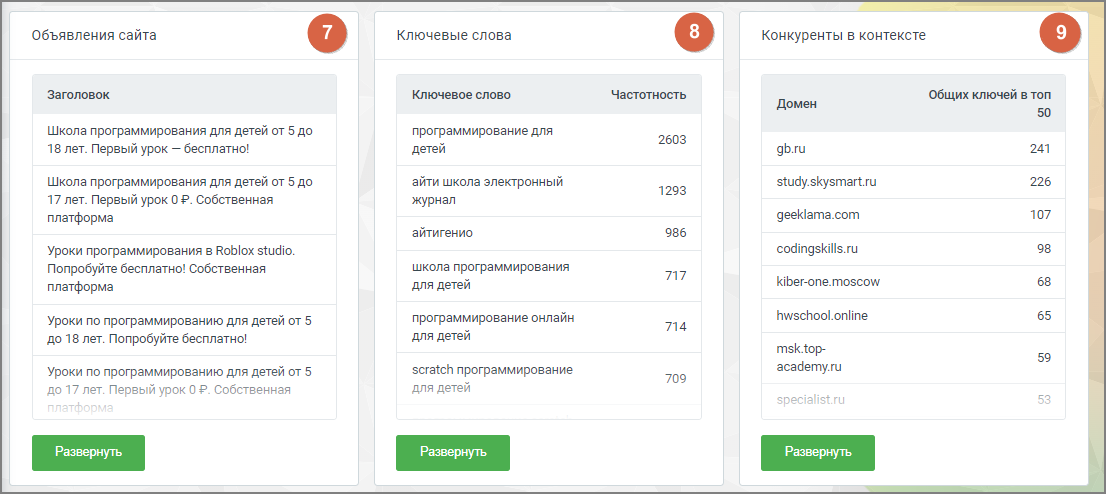Click shared keys value 59

(1043, 358)
